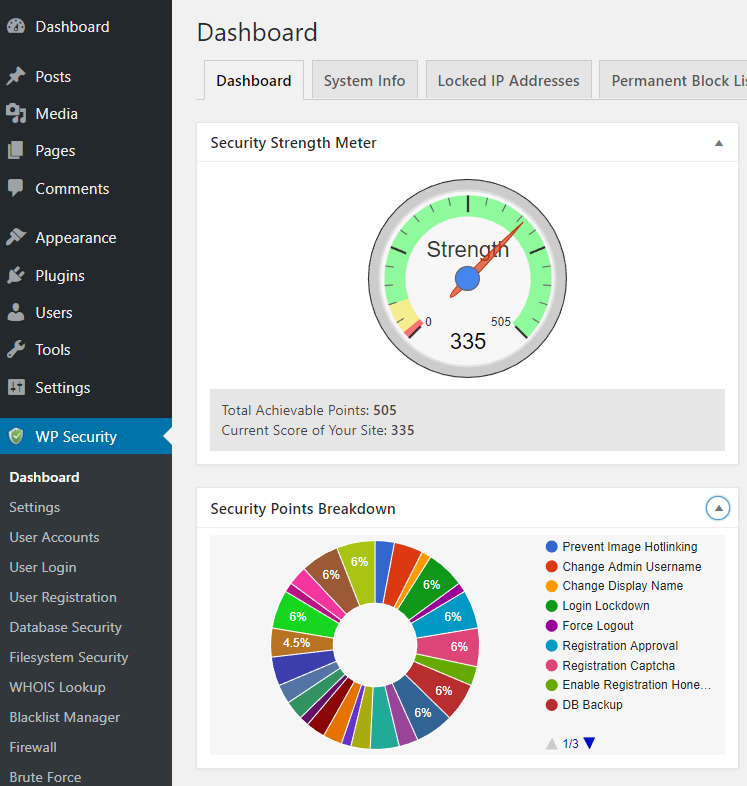747x786 pixels.
Task: Open Media in the admin menu
Action: coord(57,114)
